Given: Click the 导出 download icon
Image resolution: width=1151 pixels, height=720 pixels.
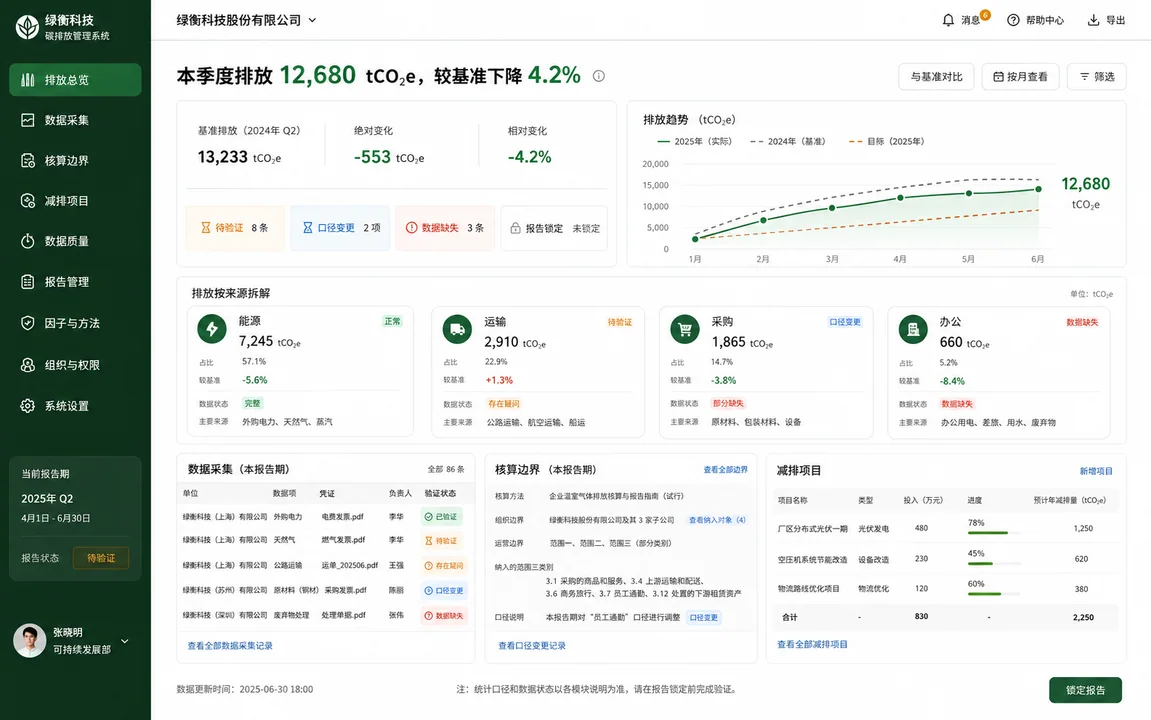Looking at the screenshot, I should tap(1093, 21).
